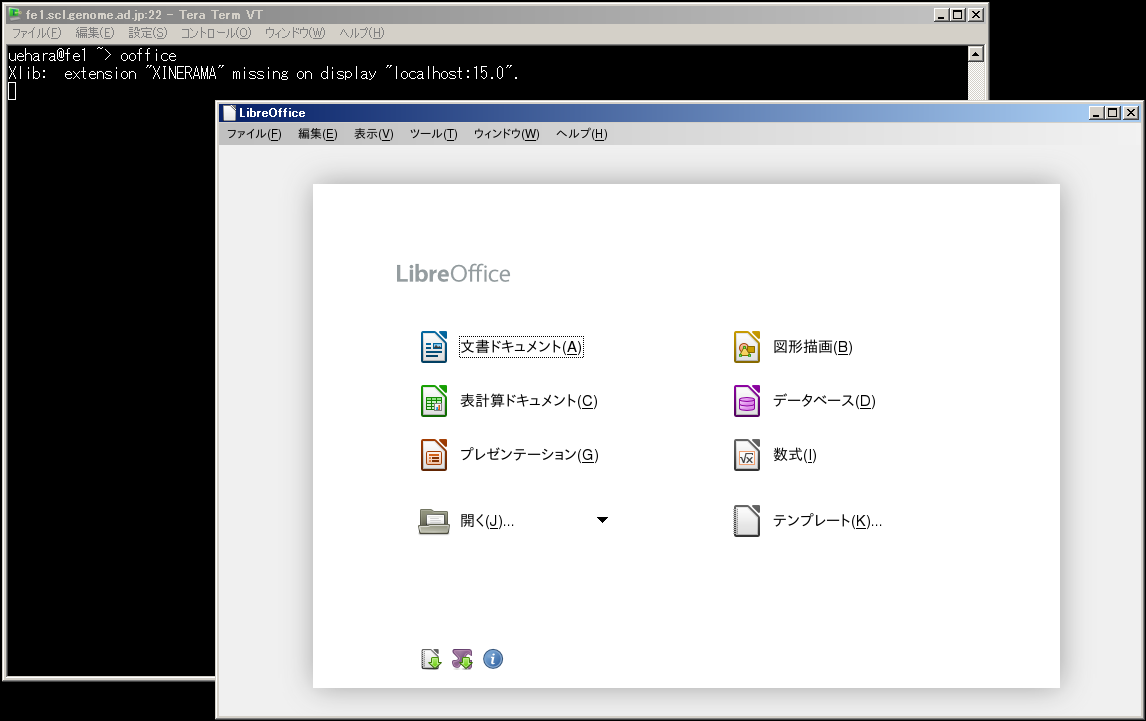Start a new 図形描画(B)
Viewport: 1146px width, 721px height.
tap(813, 347)
